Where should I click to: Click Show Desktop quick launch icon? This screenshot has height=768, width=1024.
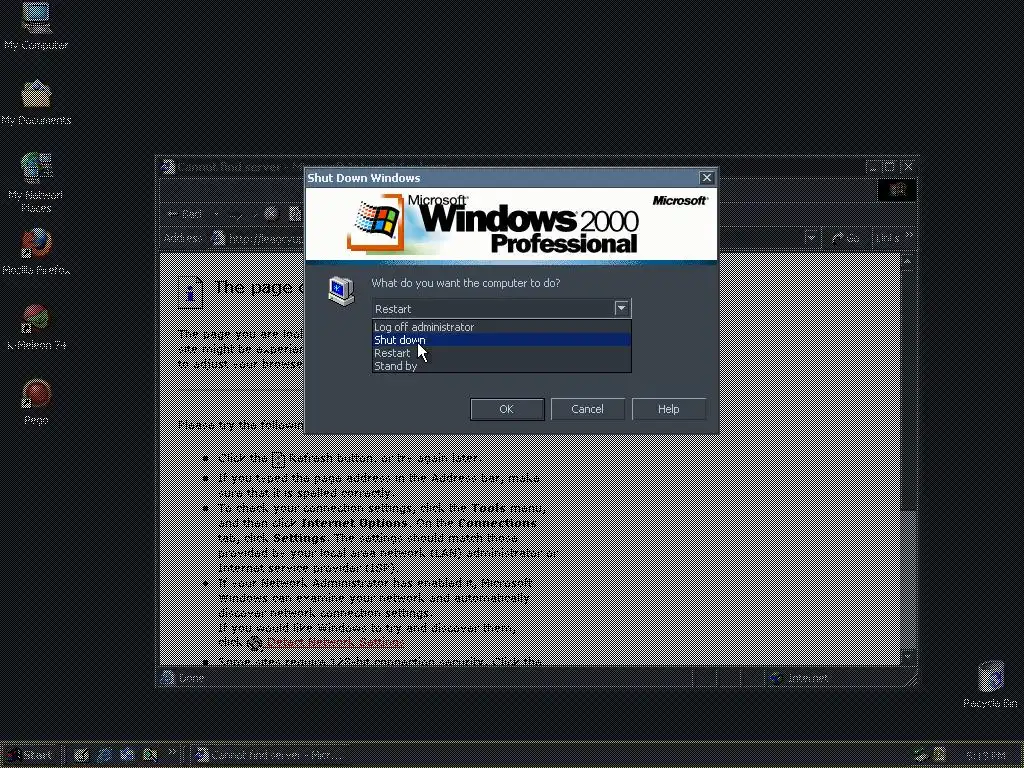point(81,755)
